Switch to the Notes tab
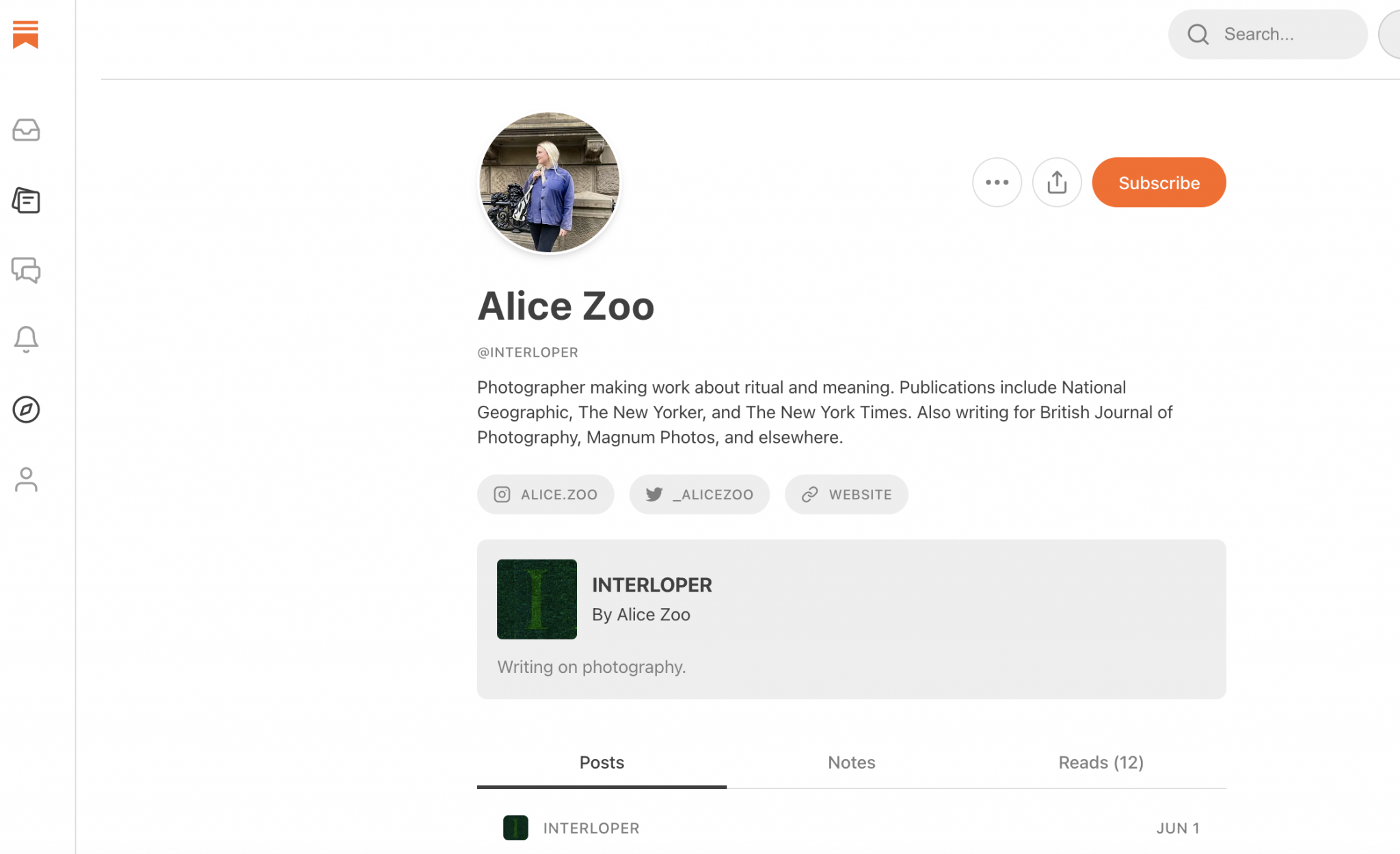Image resolution: width=1400 pixels, height=854 pixels. tap(851, 762)
